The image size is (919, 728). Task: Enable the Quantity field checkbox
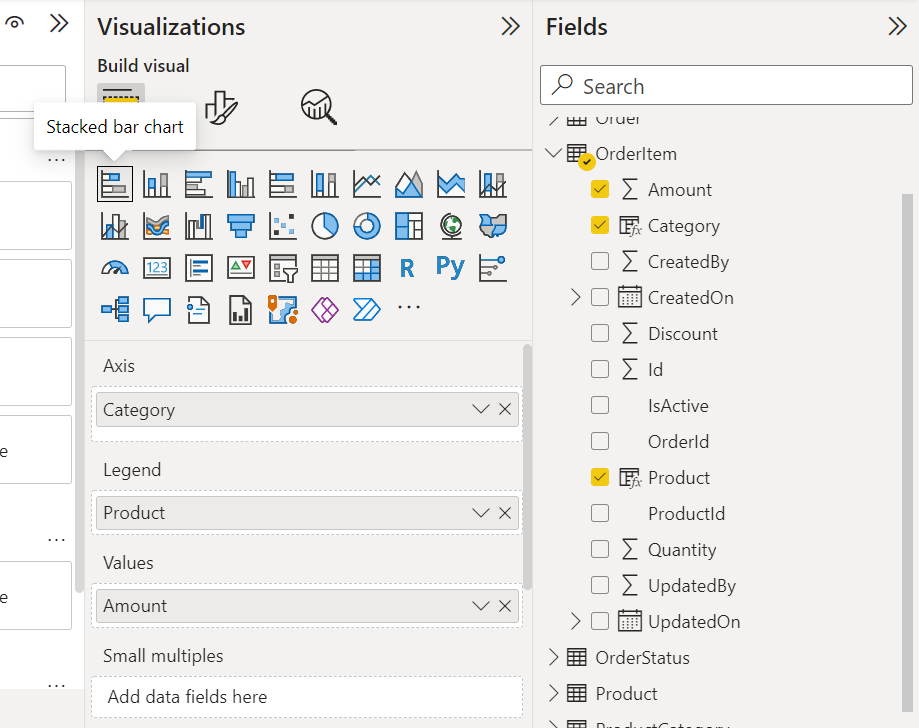[x=600, y=550]
